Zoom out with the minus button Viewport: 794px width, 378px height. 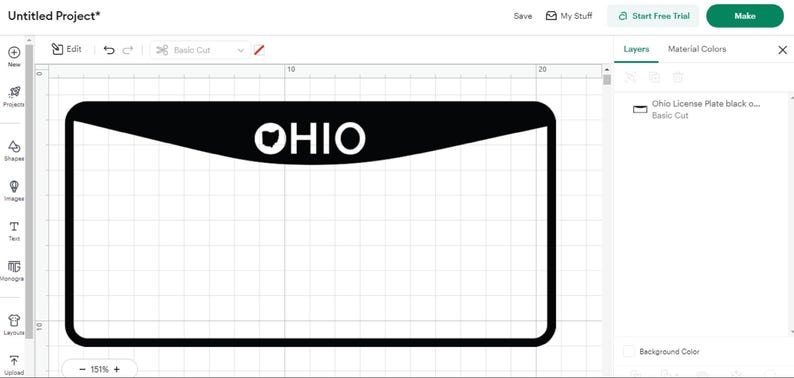pos(82,369)
